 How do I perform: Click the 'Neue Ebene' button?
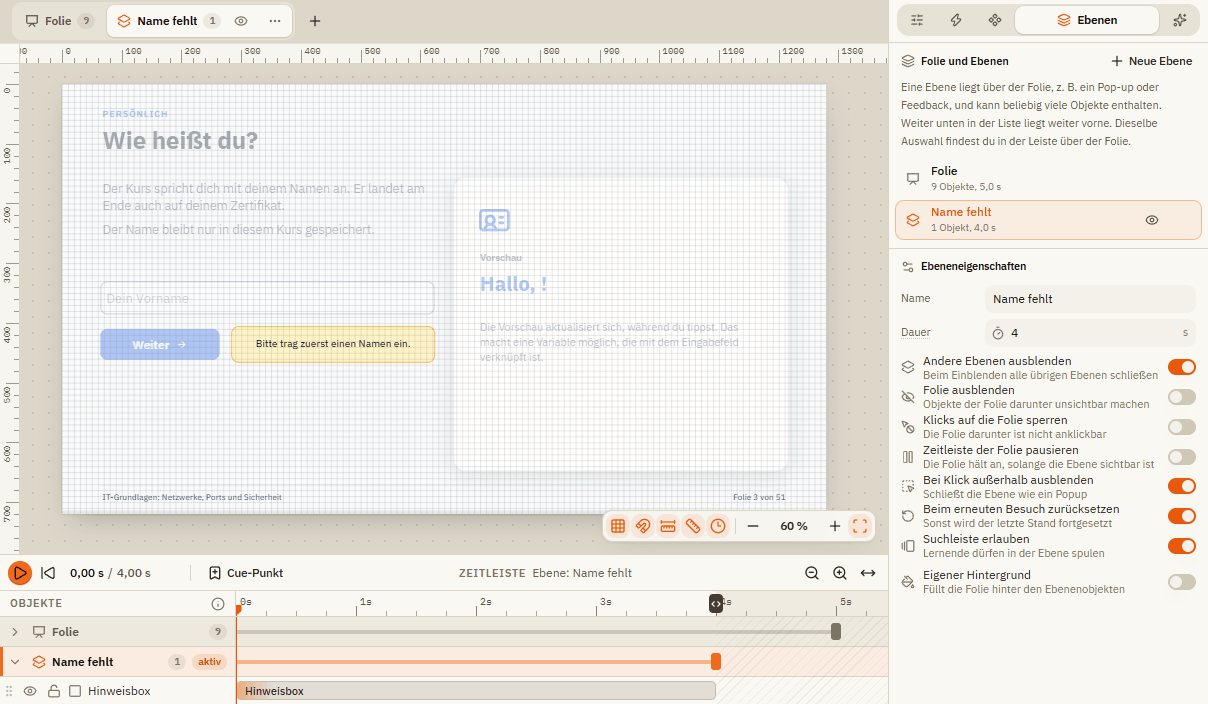point(1152,61)
